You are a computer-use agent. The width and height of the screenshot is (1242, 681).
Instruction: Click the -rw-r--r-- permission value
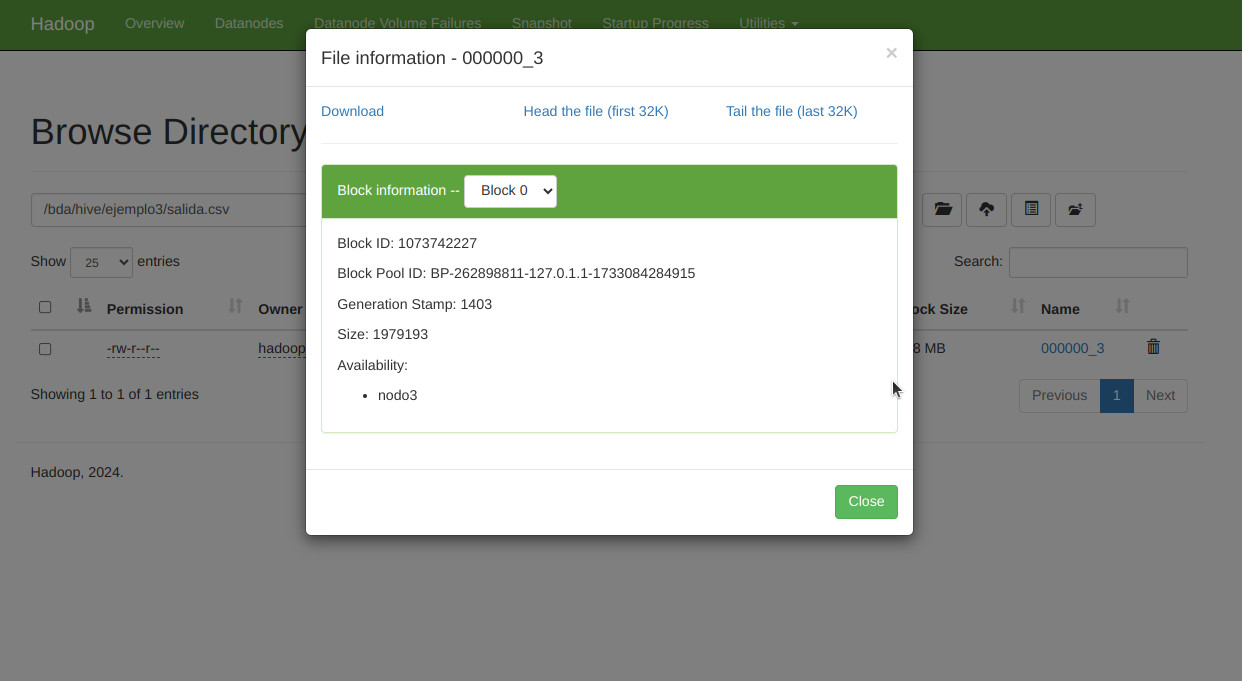(x=133, y=349)
